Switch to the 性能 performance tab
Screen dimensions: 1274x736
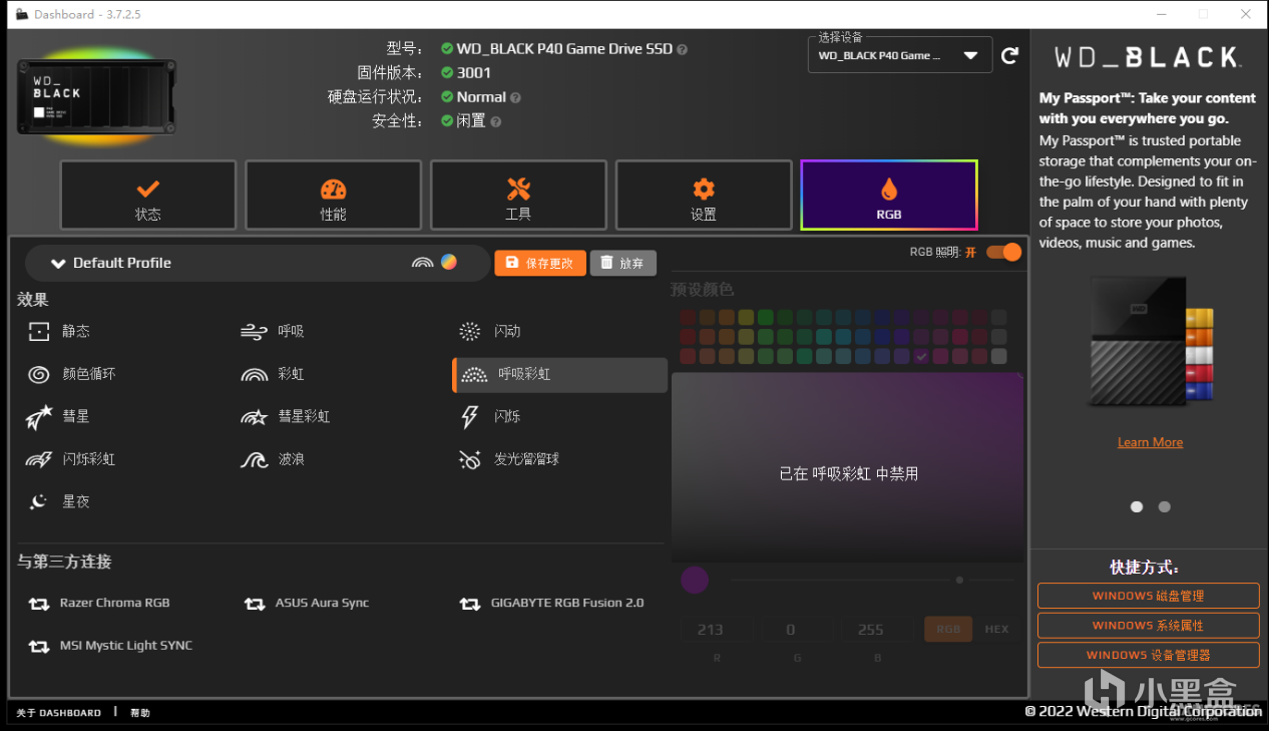pos(333,196)
